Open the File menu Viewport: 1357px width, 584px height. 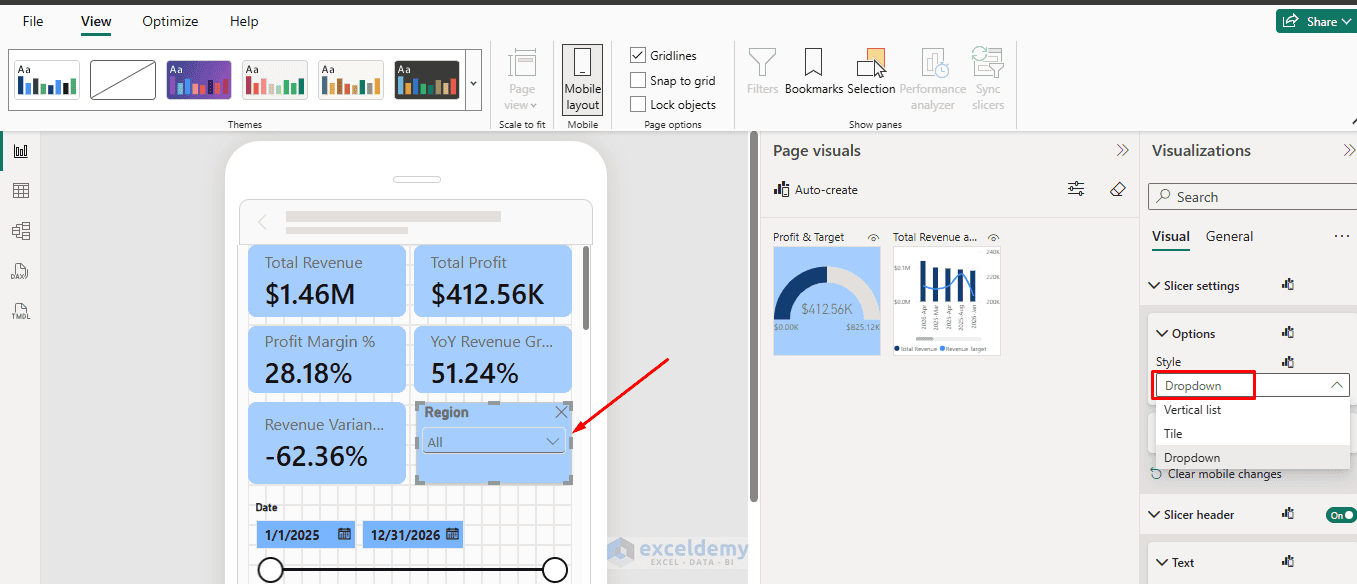point(33,21)
